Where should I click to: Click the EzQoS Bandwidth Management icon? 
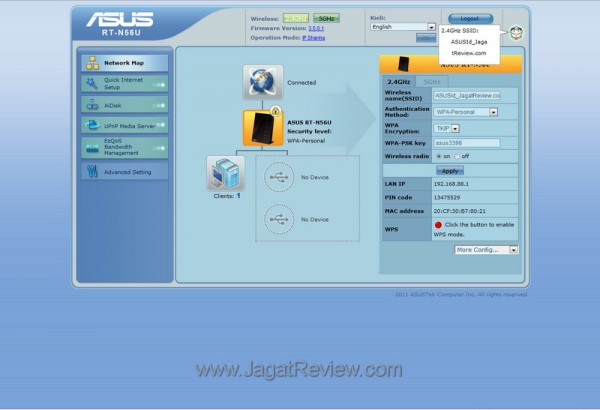[93, 149]
